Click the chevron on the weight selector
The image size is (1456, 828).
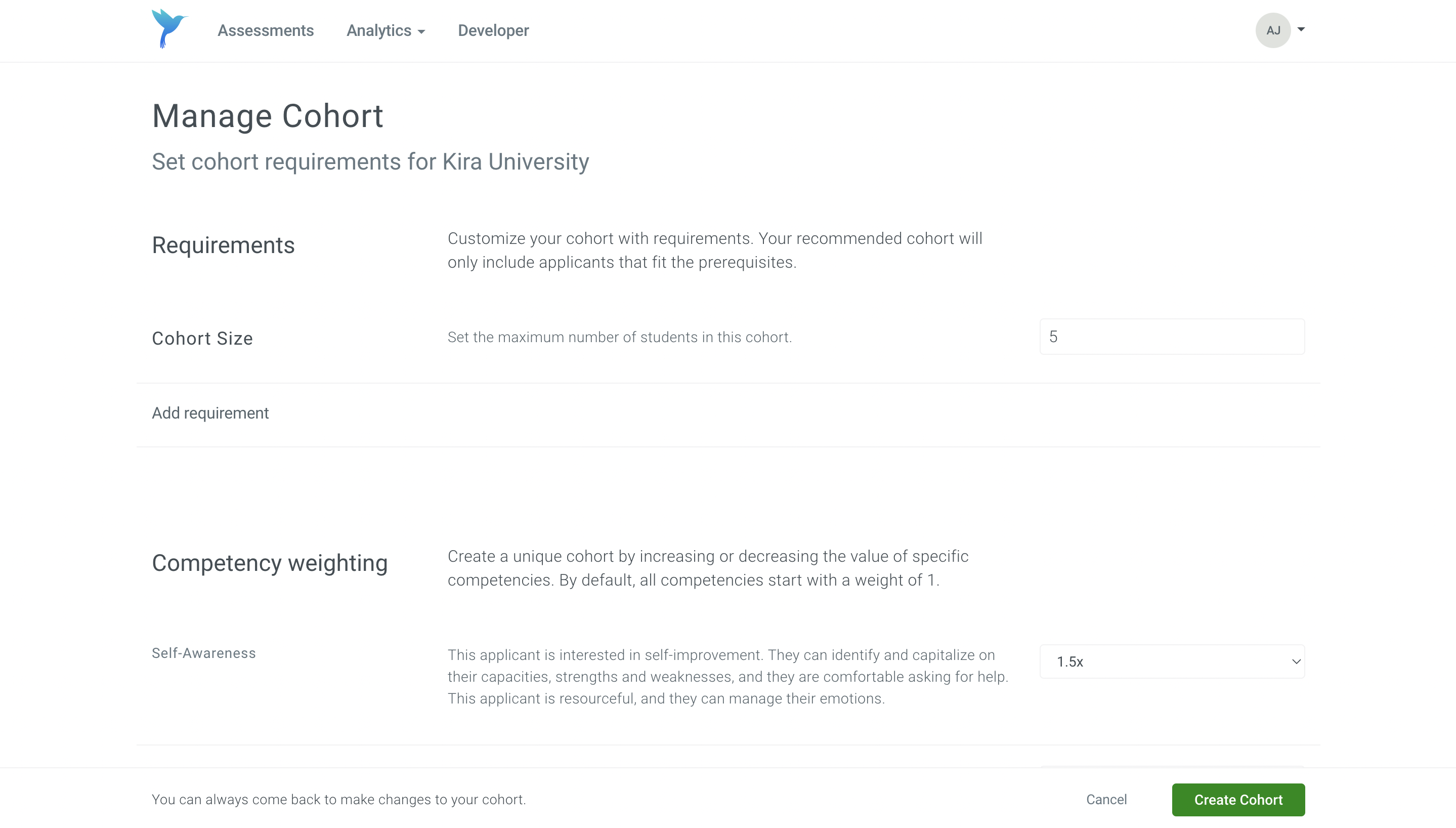pyautogui.click(x=1296, y=661)
